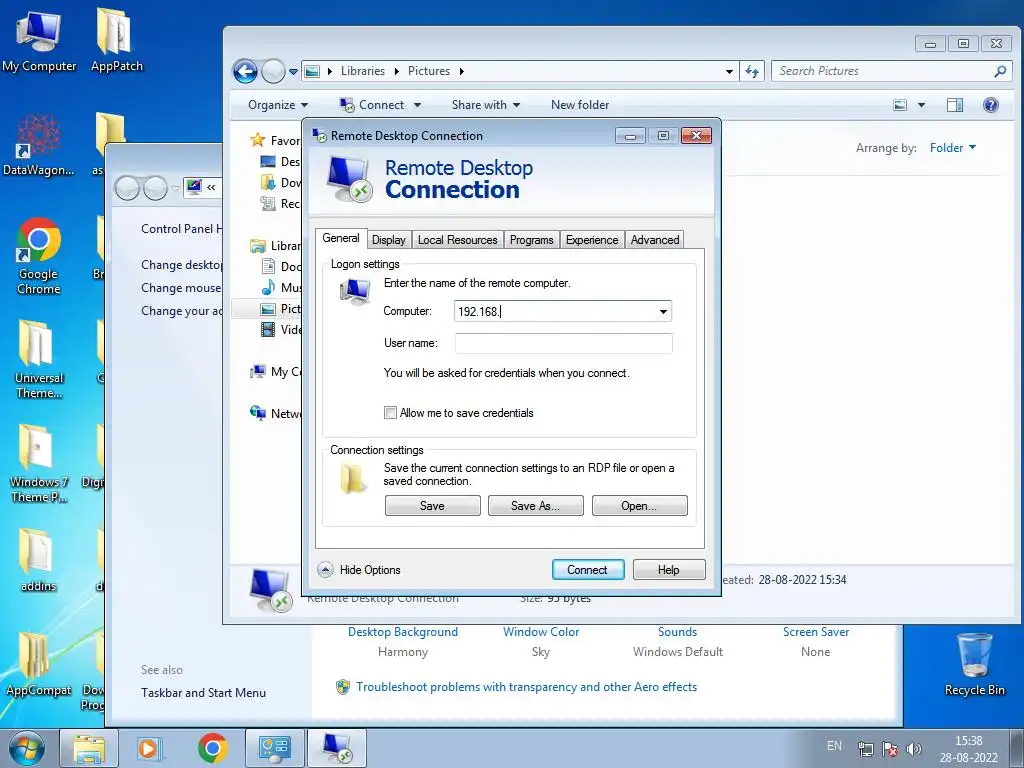Click the network tray icon
This screenshot has width=1024, height=768.
click(x=866, y=748)
